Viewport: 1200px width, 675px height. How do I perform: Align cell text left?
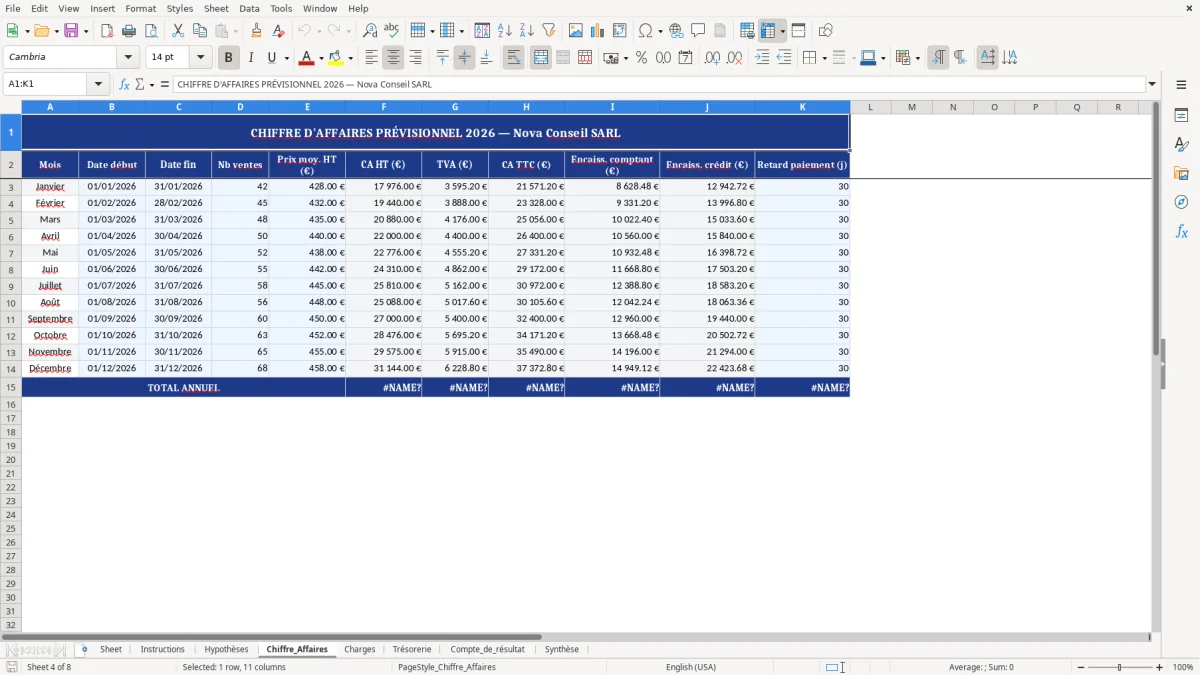[x=371, y=58]
